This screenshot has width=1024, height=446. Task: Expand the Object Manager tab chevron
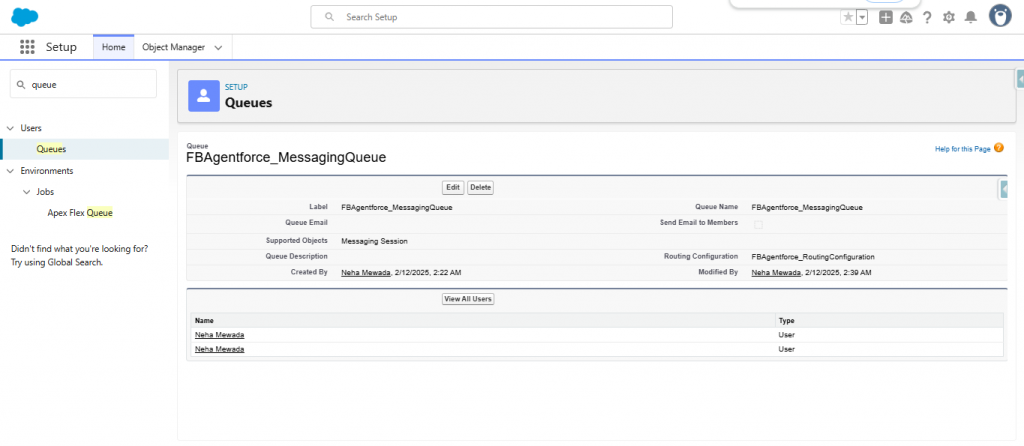coord(218,48)
